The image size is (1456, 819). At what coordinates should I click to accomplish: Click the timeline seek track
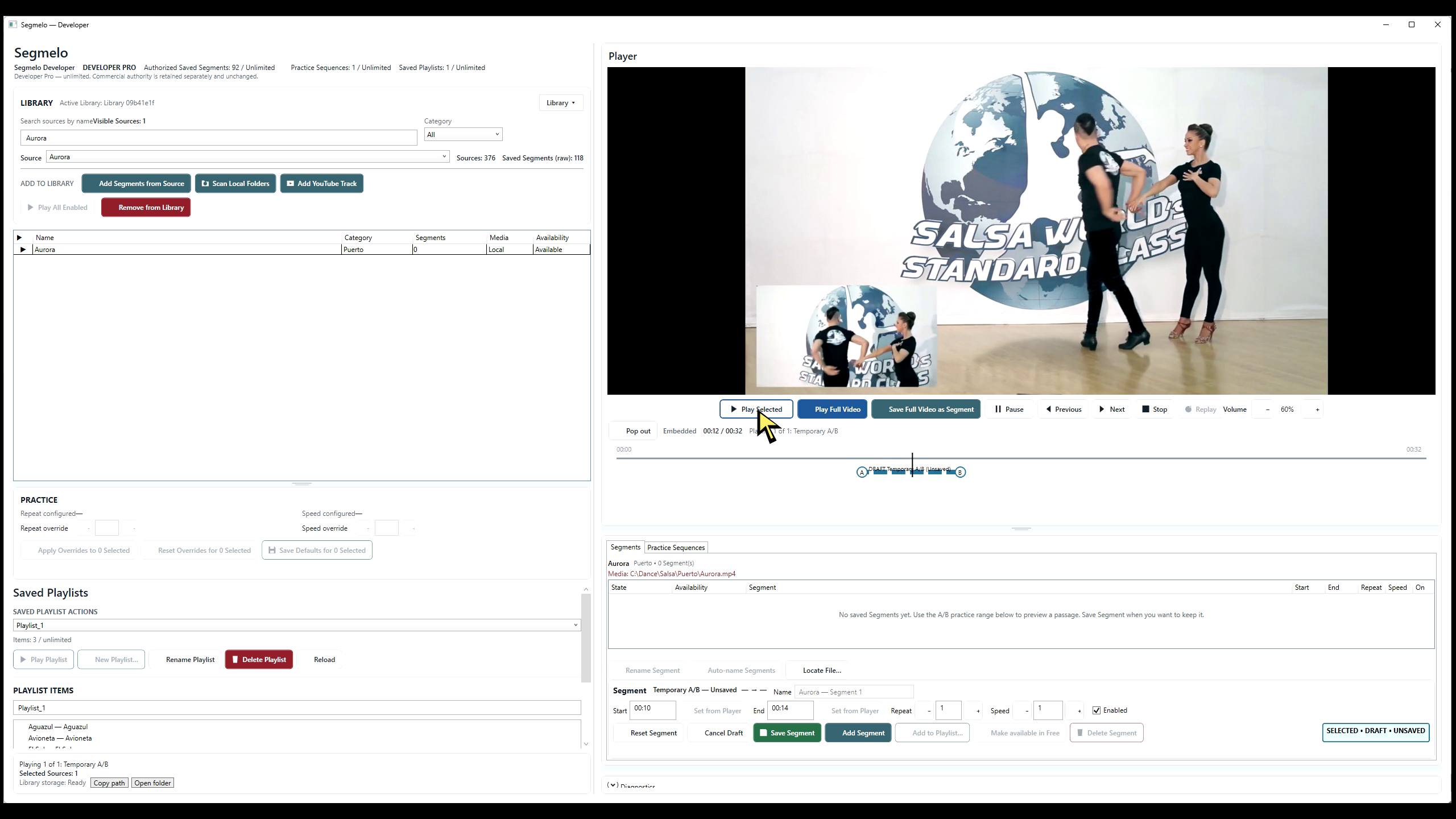pyautogui.click(x=1021, y=458)
